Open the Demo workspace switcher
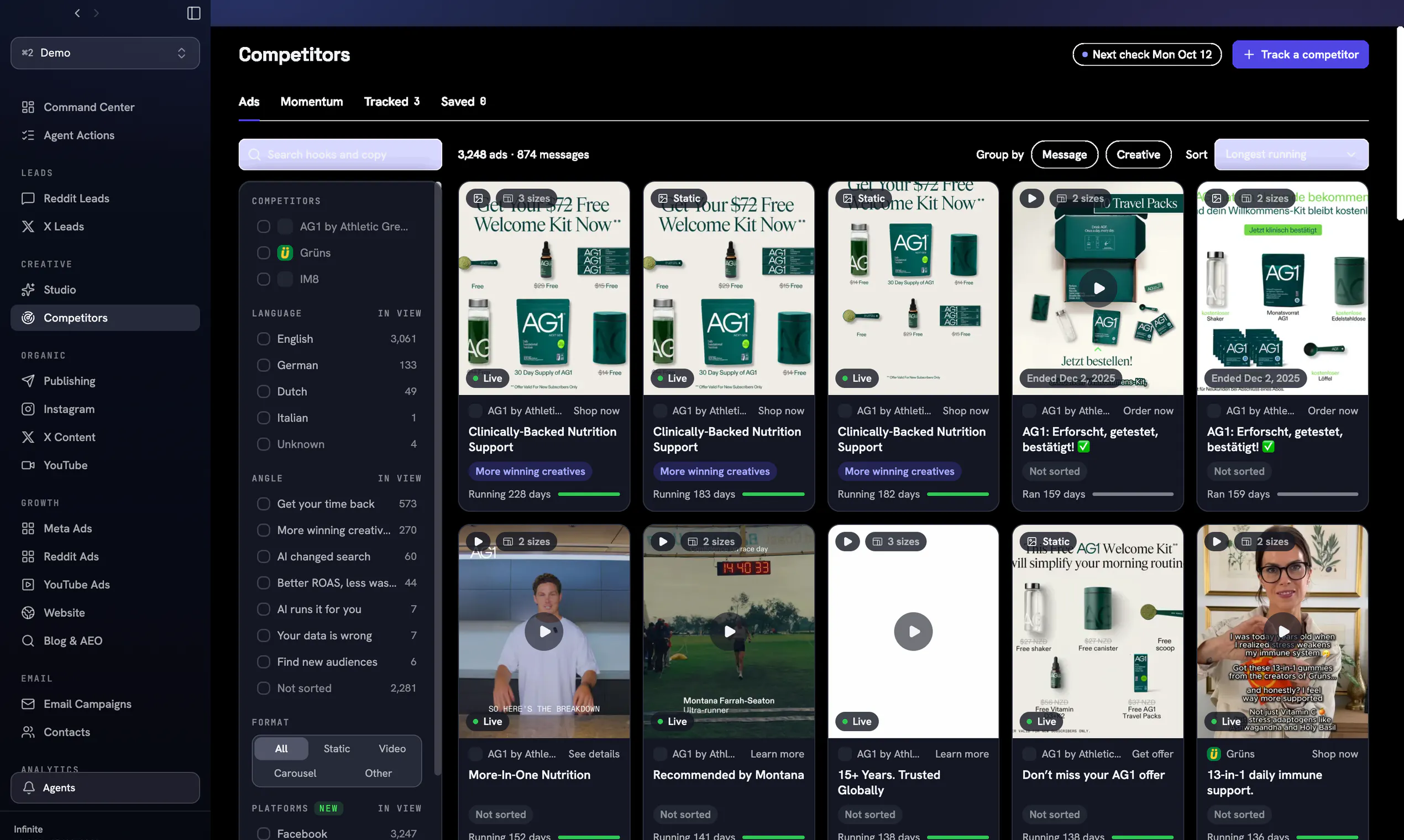The height and width of the screenshot is (840, 1404). point(104,53)
